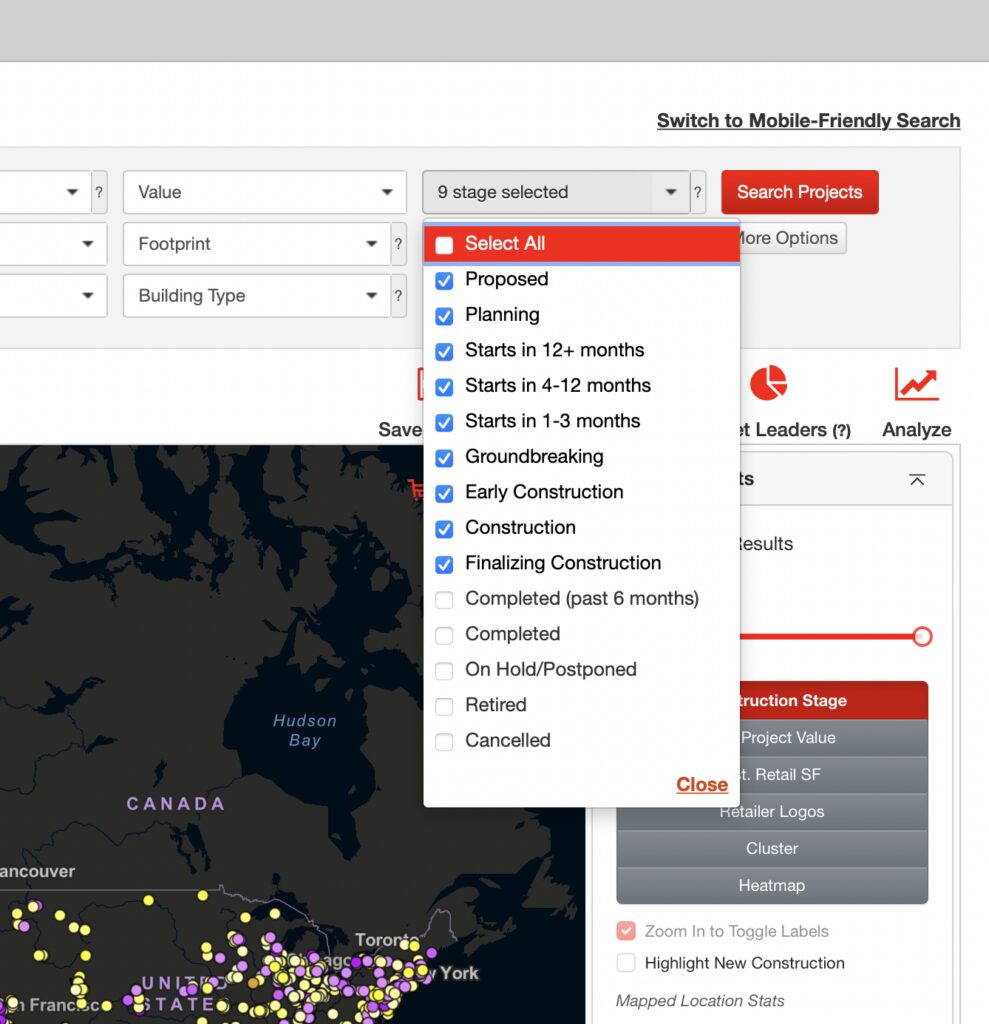Click the Market Leaders pie chart icon
The width and height of the screenshot is (989, 1024).
[768, 383]
